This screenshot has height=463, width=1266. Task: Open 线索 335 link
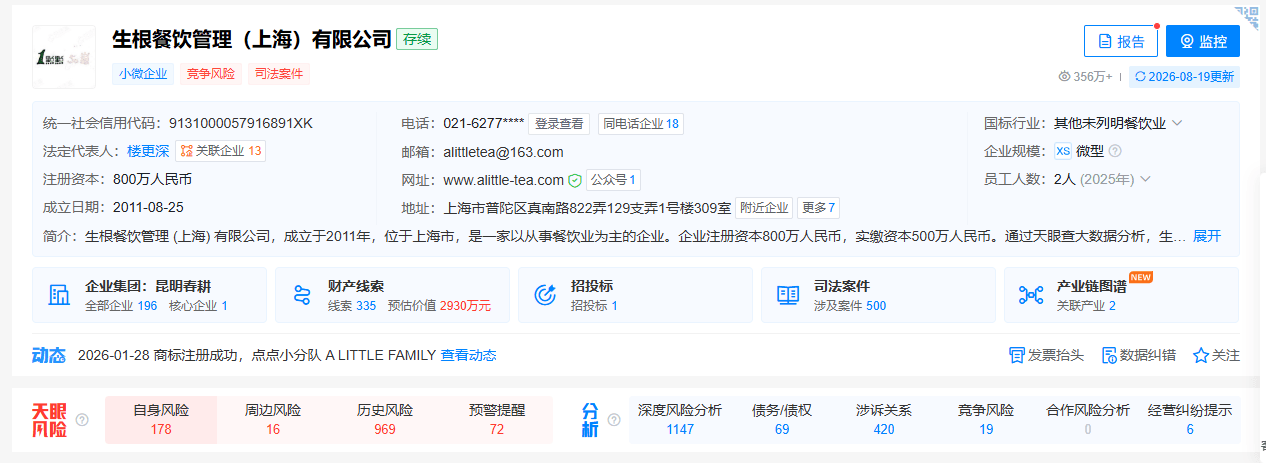coord(352,305)
